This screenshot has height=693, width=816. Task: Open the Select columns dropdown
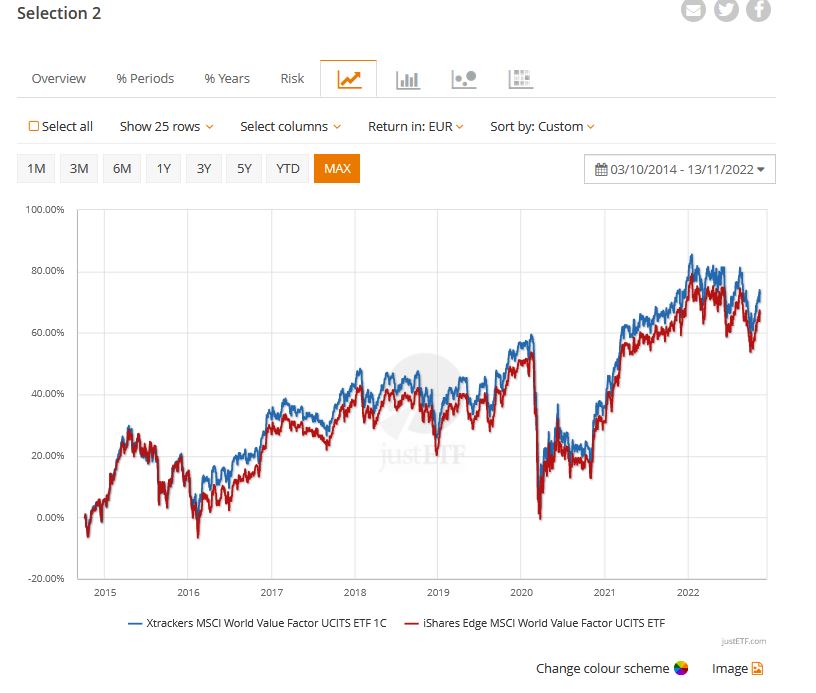coord(290,126)
